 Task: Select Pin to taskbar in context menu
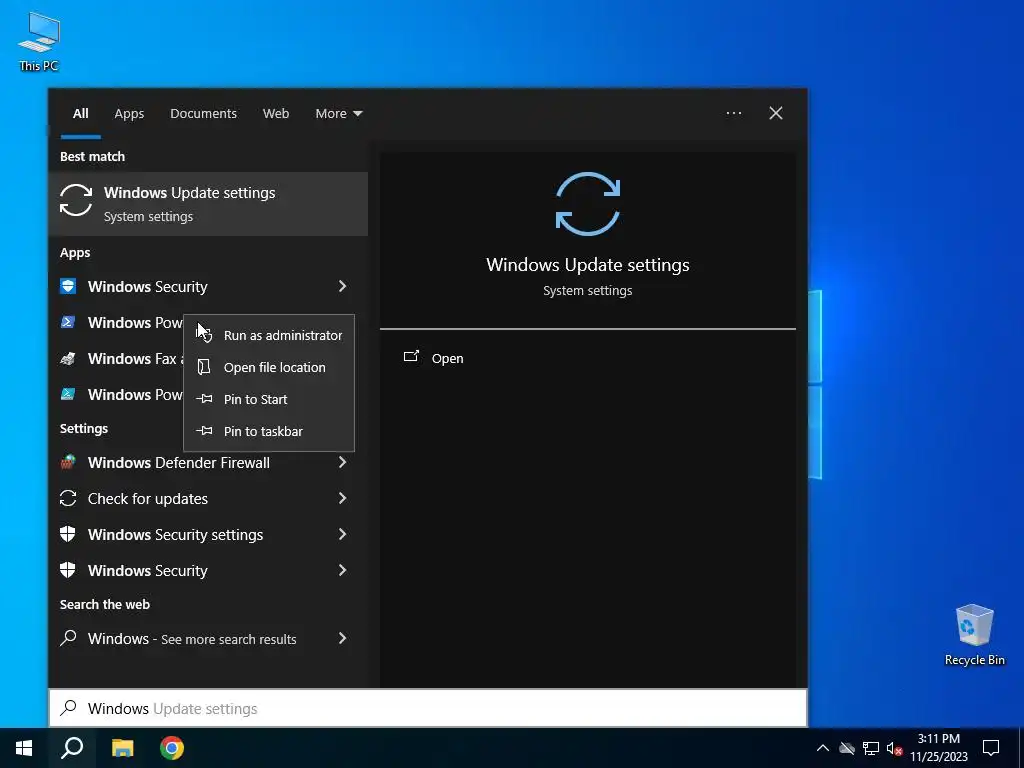tap(269, 431)
